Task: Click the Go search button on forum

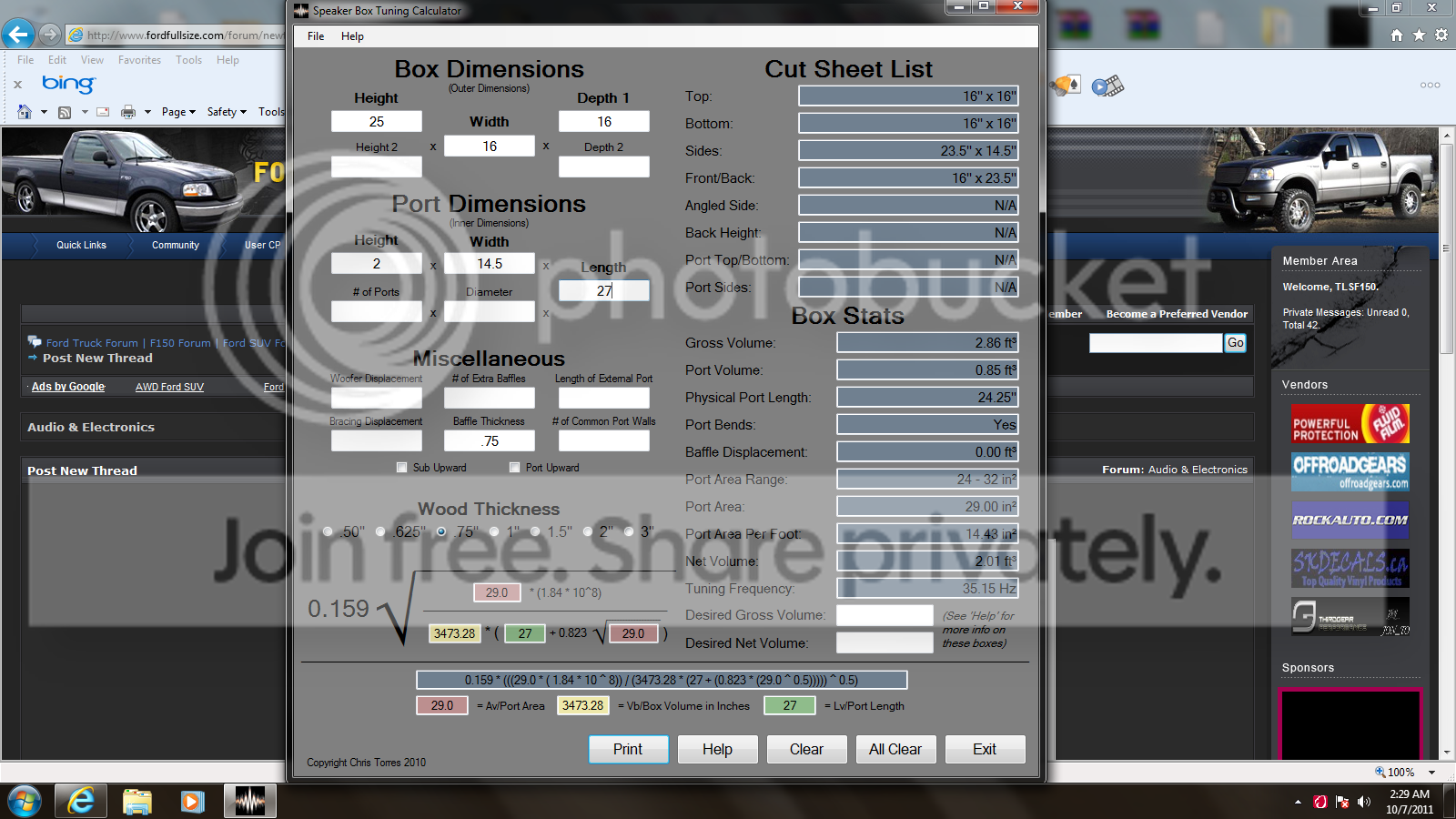Action: [1235, 343]
